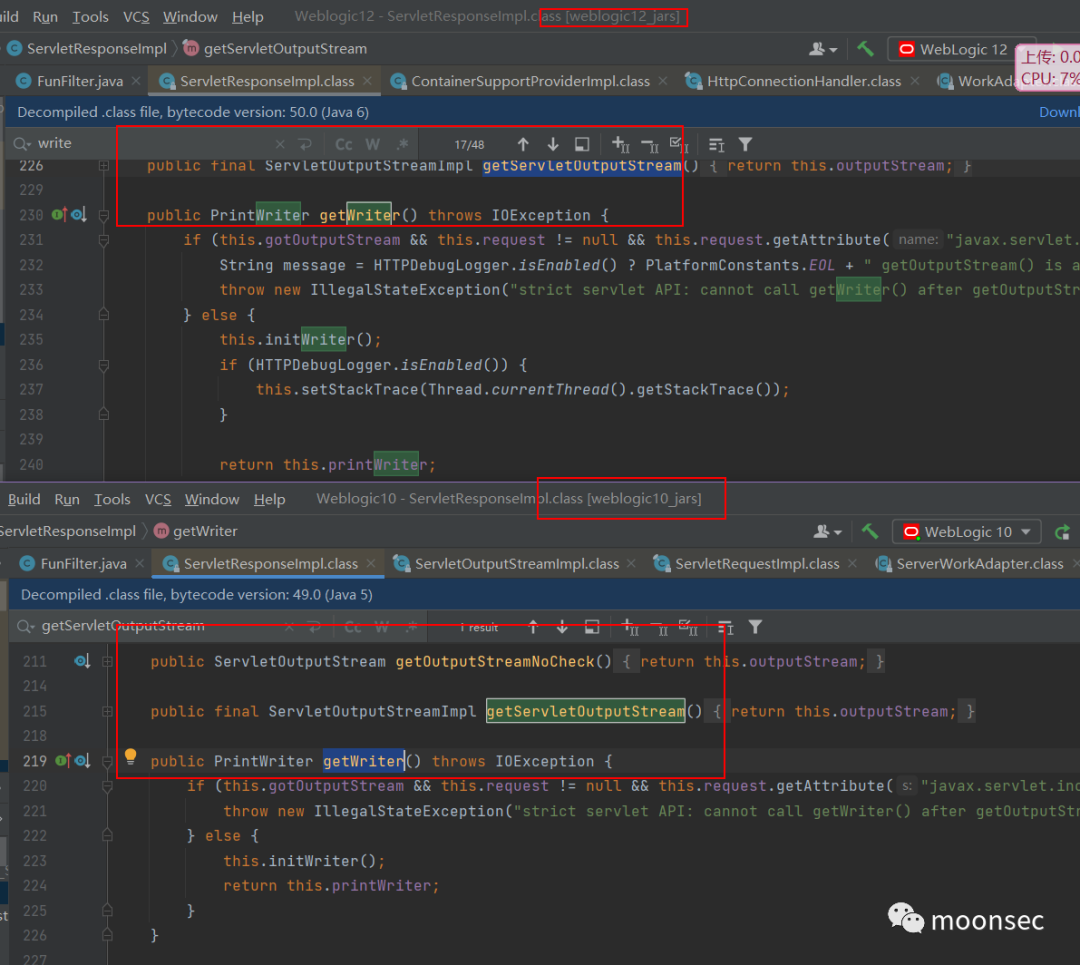The width and height of the screenshot is (1080, 965).
Task: Click ServletResponseImpl breadcrumb in Weblogic12 window
Action: 96,49
